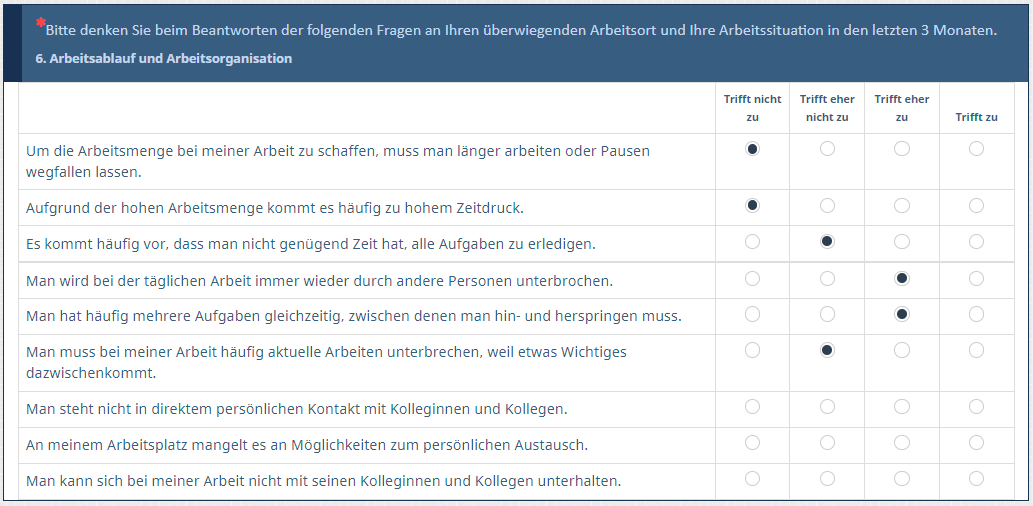Select 'Trifft eher zu' for aktuelle Arbeiten unterbrechen row
The width and height of the screenshot is (1033, 506).
[x=902, y=350]
